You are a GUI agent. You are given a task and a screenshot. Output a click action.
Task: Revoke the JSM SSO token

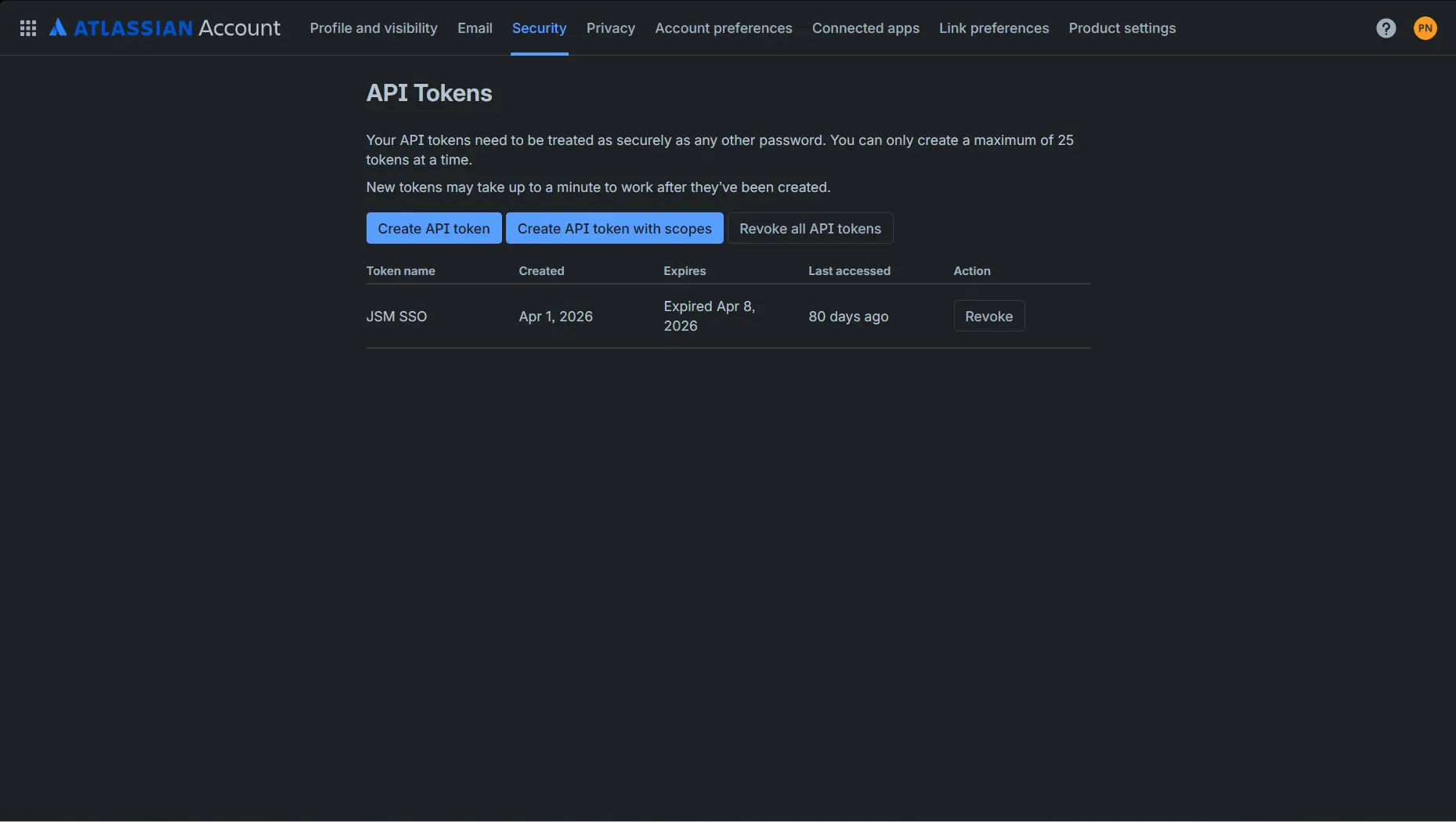point(988,316)
